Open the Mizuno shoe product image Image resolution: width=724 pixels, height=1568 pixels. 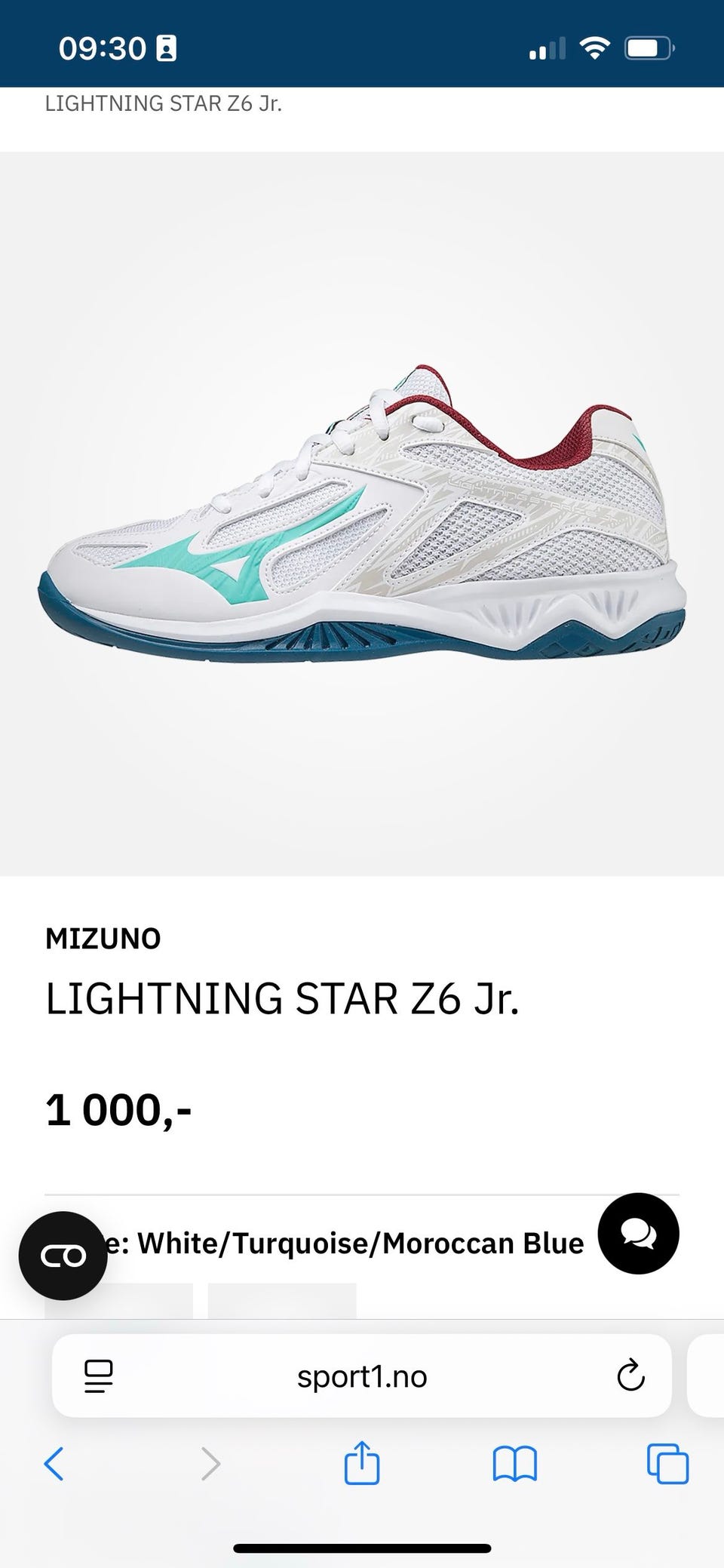point(362,514)
